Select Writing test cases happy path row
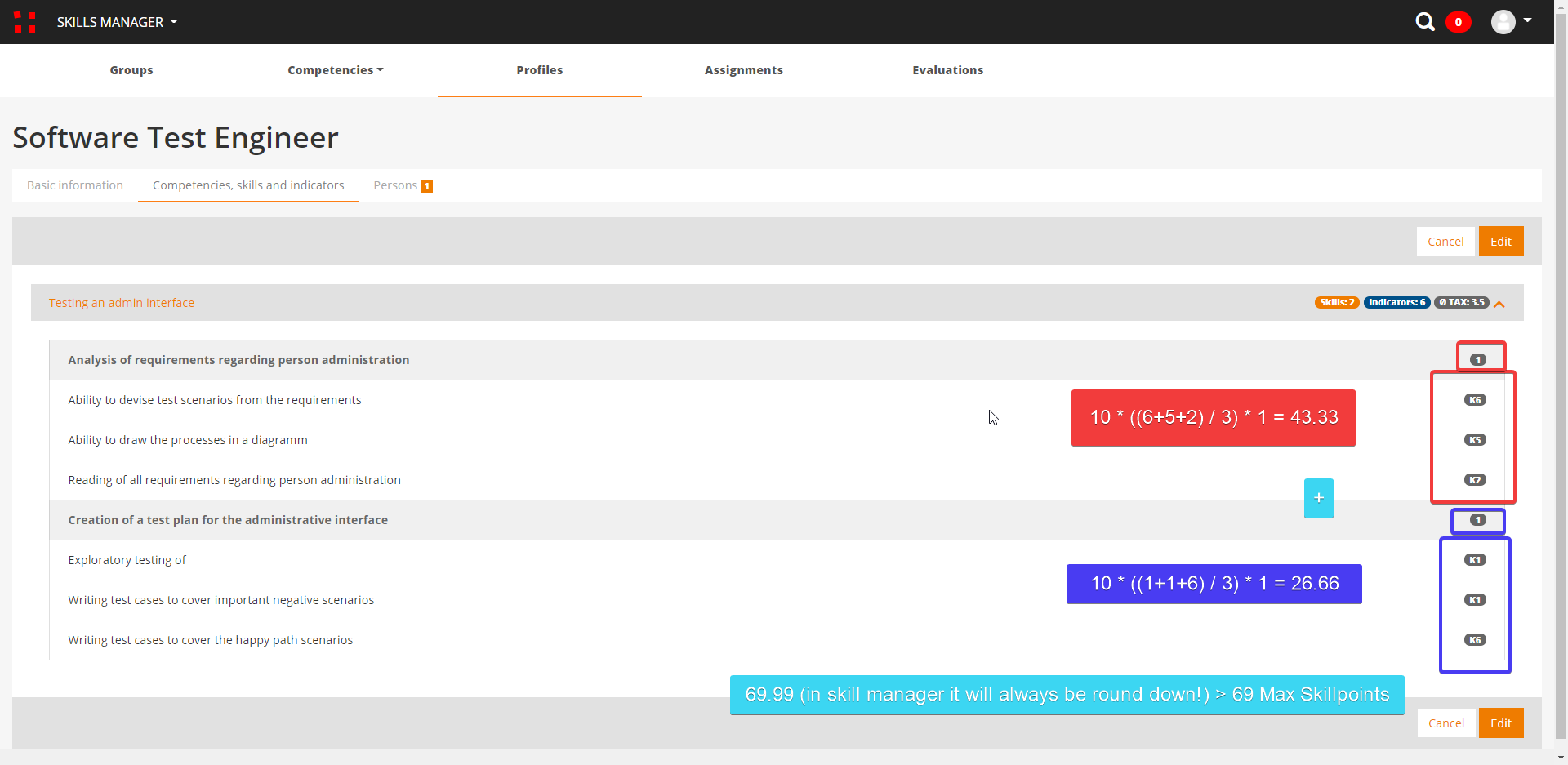This screenshot has width=1568, height=765. tap(777, 640)
